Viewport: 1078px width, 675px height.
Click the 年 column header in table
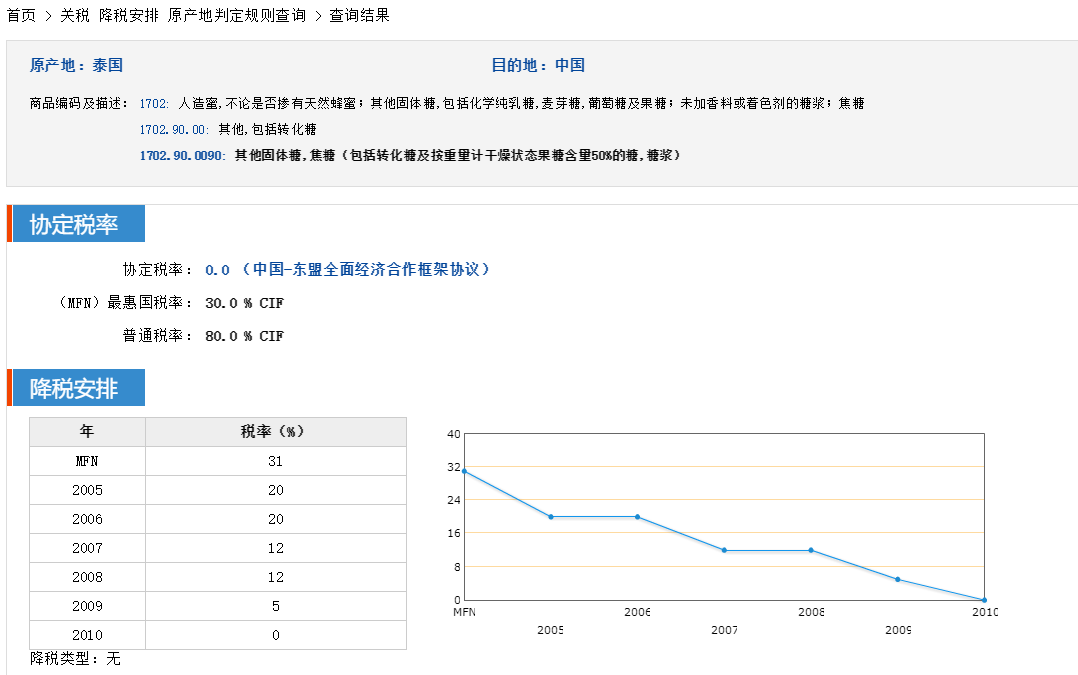(87, 432)
